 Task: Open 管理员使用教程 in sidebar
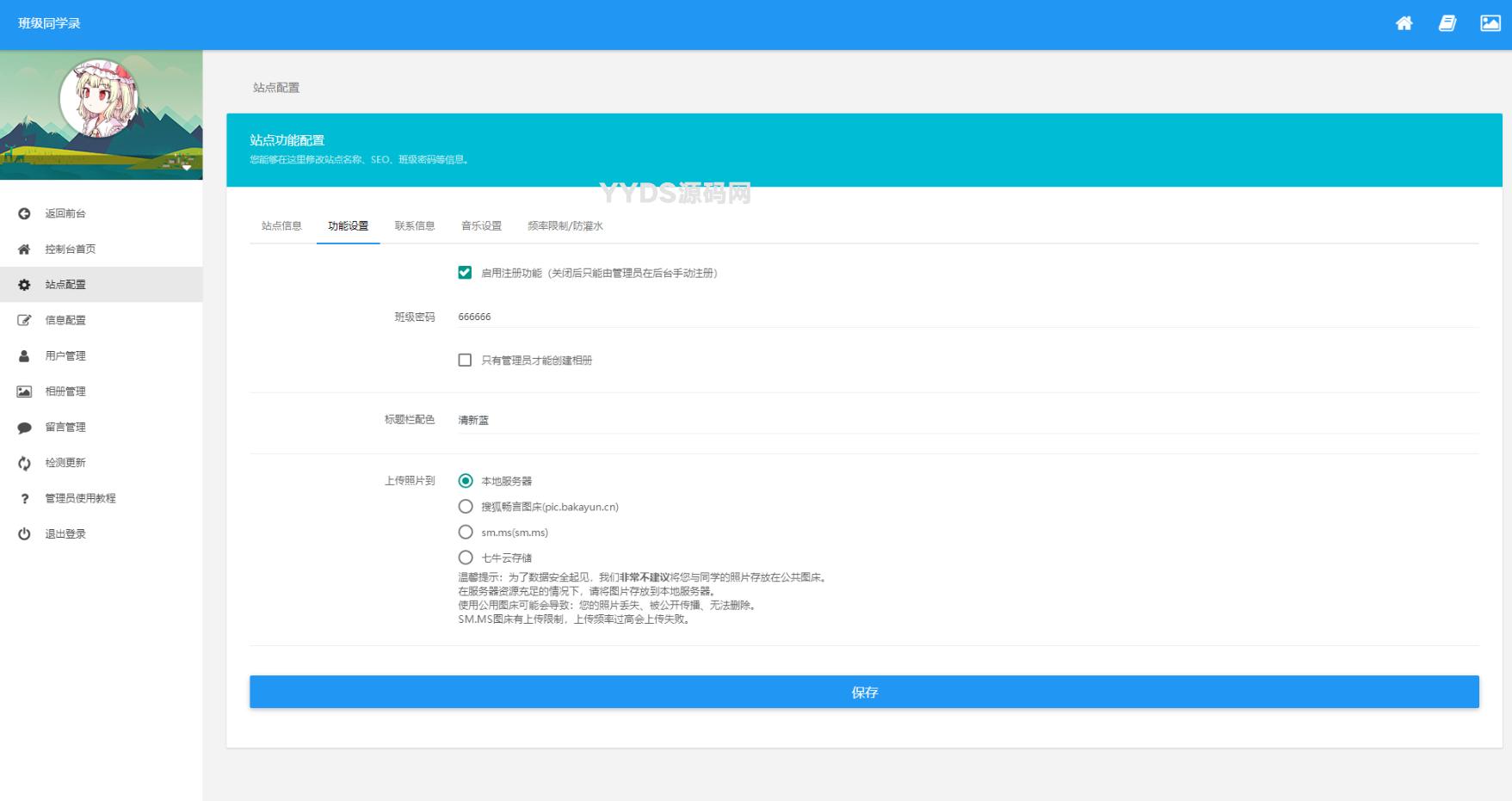[80, 498]
